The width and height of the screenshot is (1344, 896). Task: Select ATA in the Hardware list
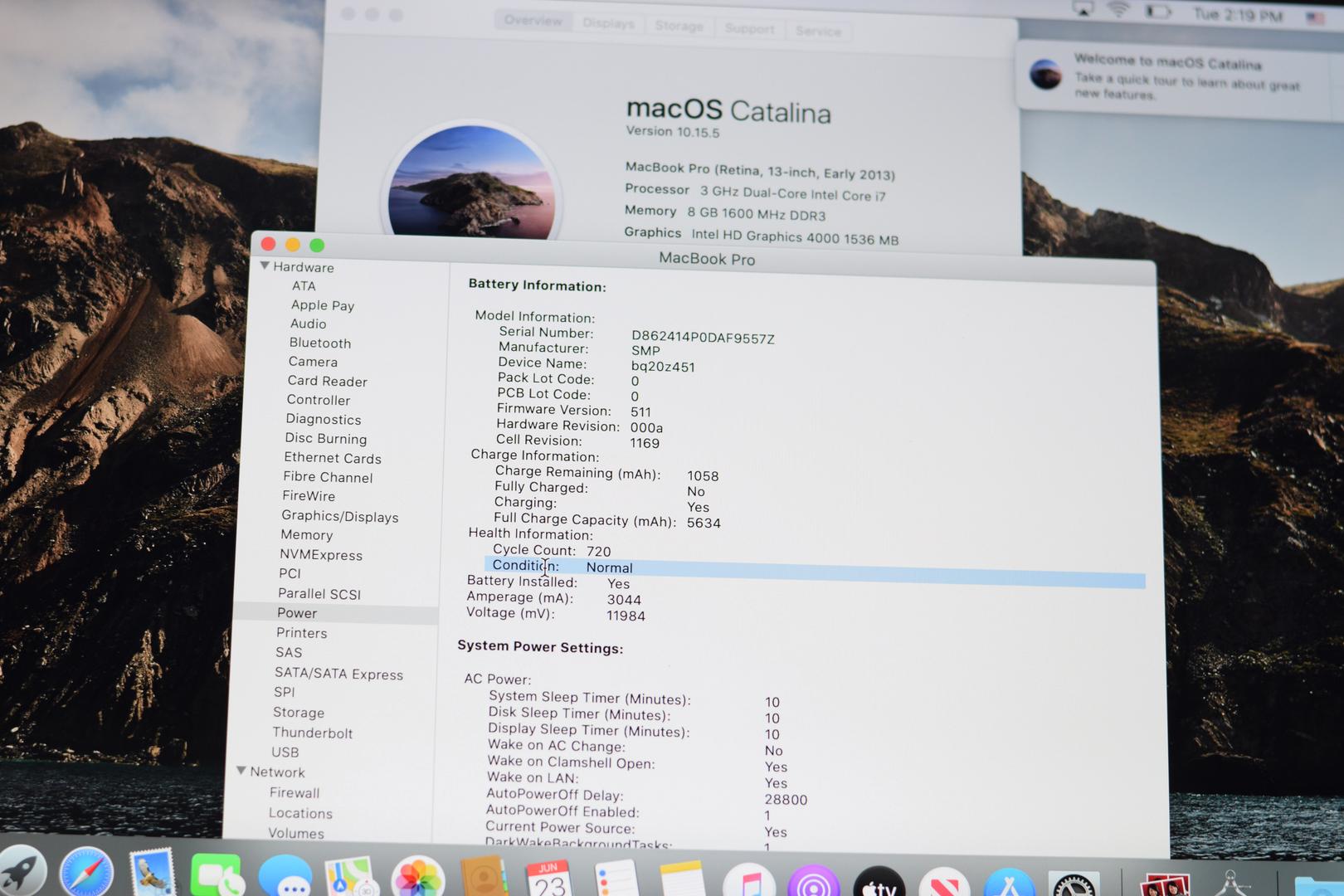click(x=304, y=285)
